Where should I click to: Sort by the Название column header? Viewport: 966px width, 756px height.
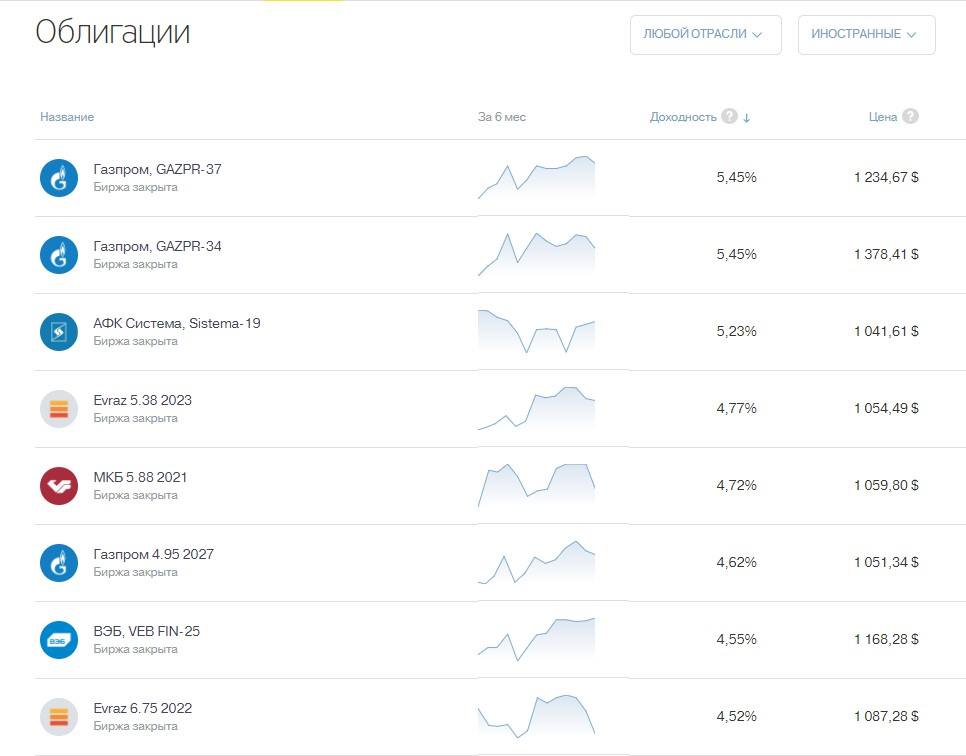coord(67,116)
